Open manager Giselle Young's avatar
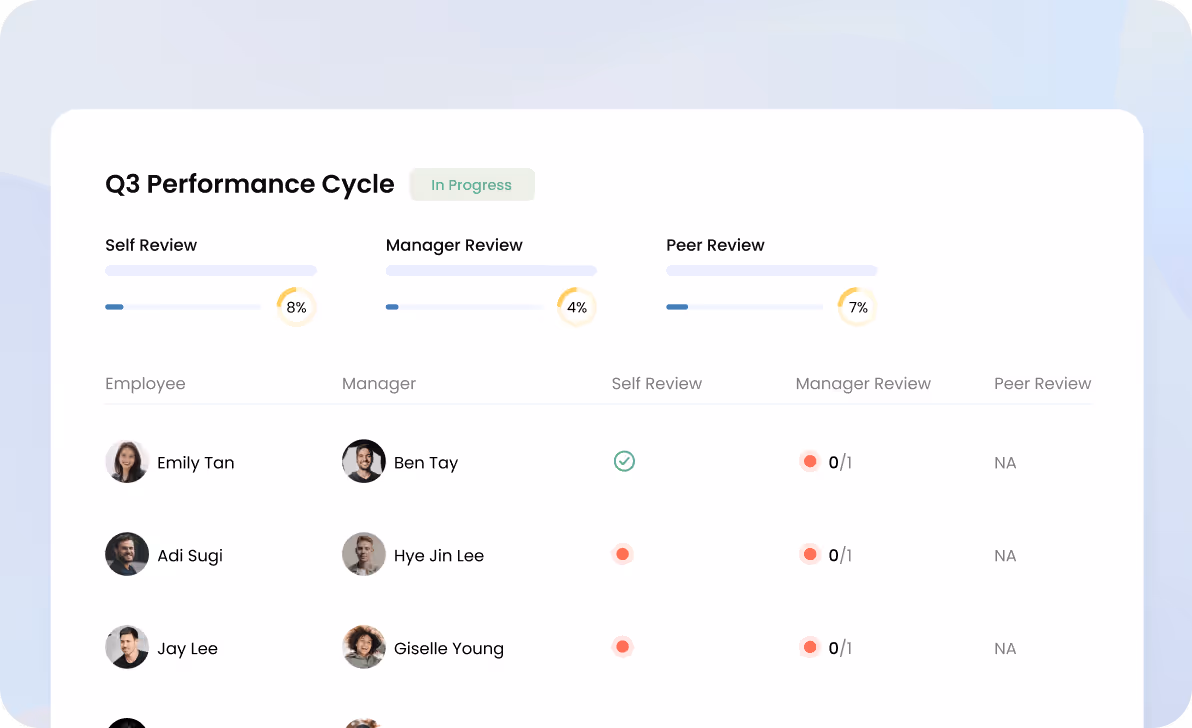This screenshot has width=1192, height=728. click(364, 647)
